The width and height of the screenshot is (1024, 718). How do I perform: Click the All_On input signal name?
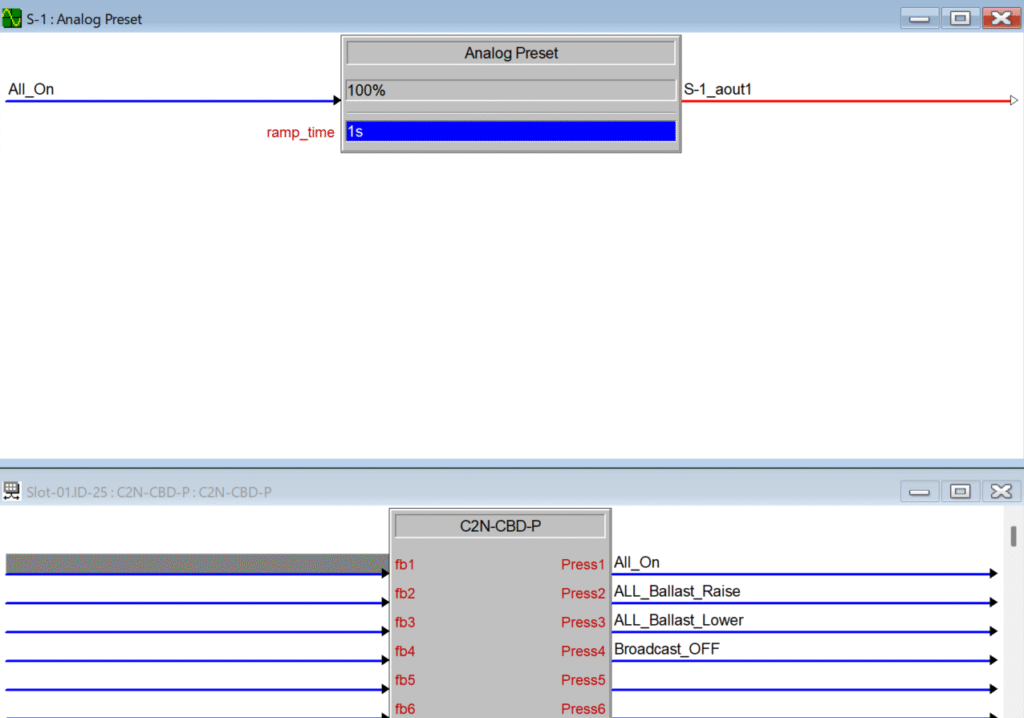click(31, 89)
